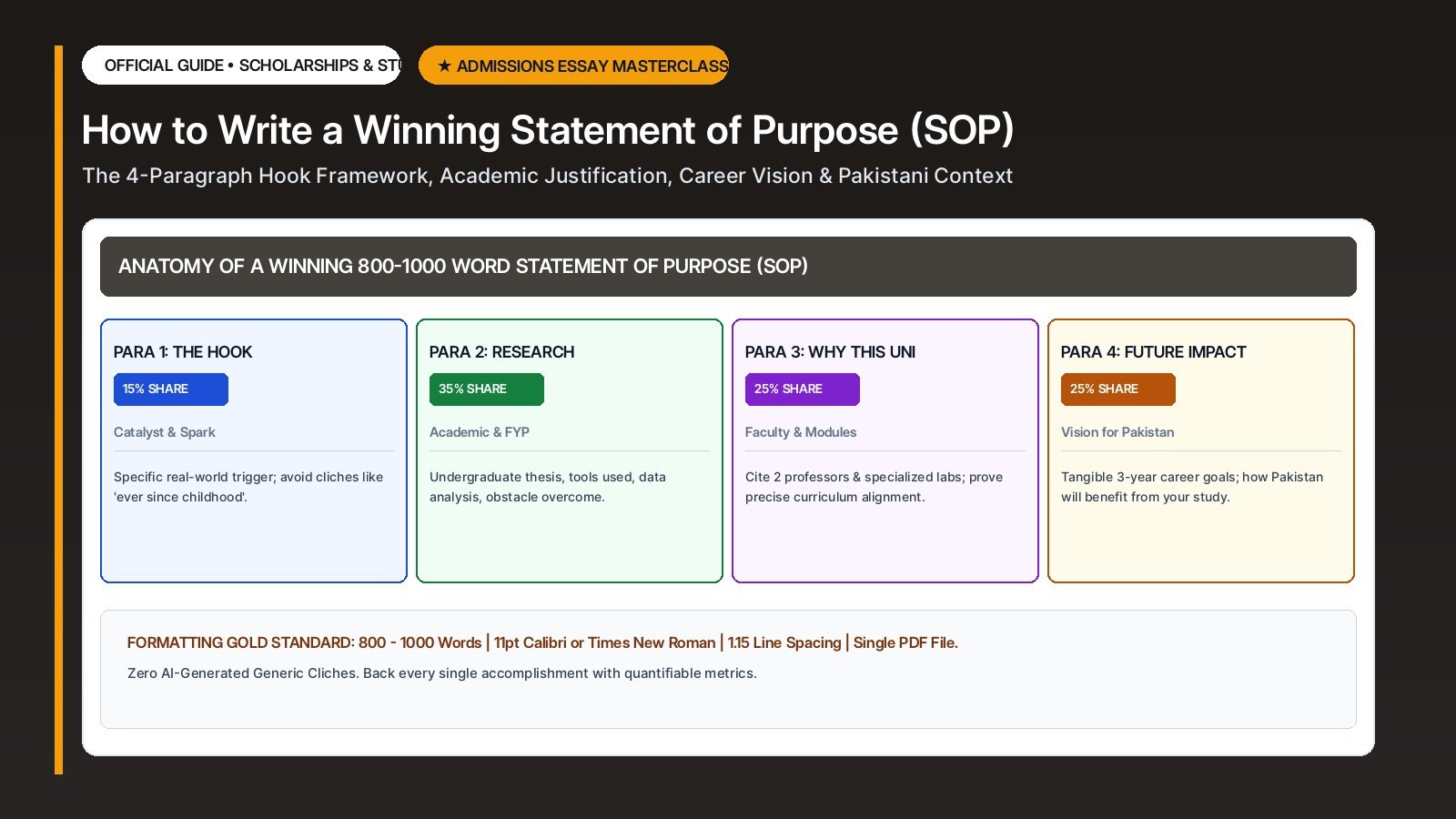Click the 'FORMATTING GOLD STANDARD' line
Viewport: 1456px width, 819px height.
(542, 642)
